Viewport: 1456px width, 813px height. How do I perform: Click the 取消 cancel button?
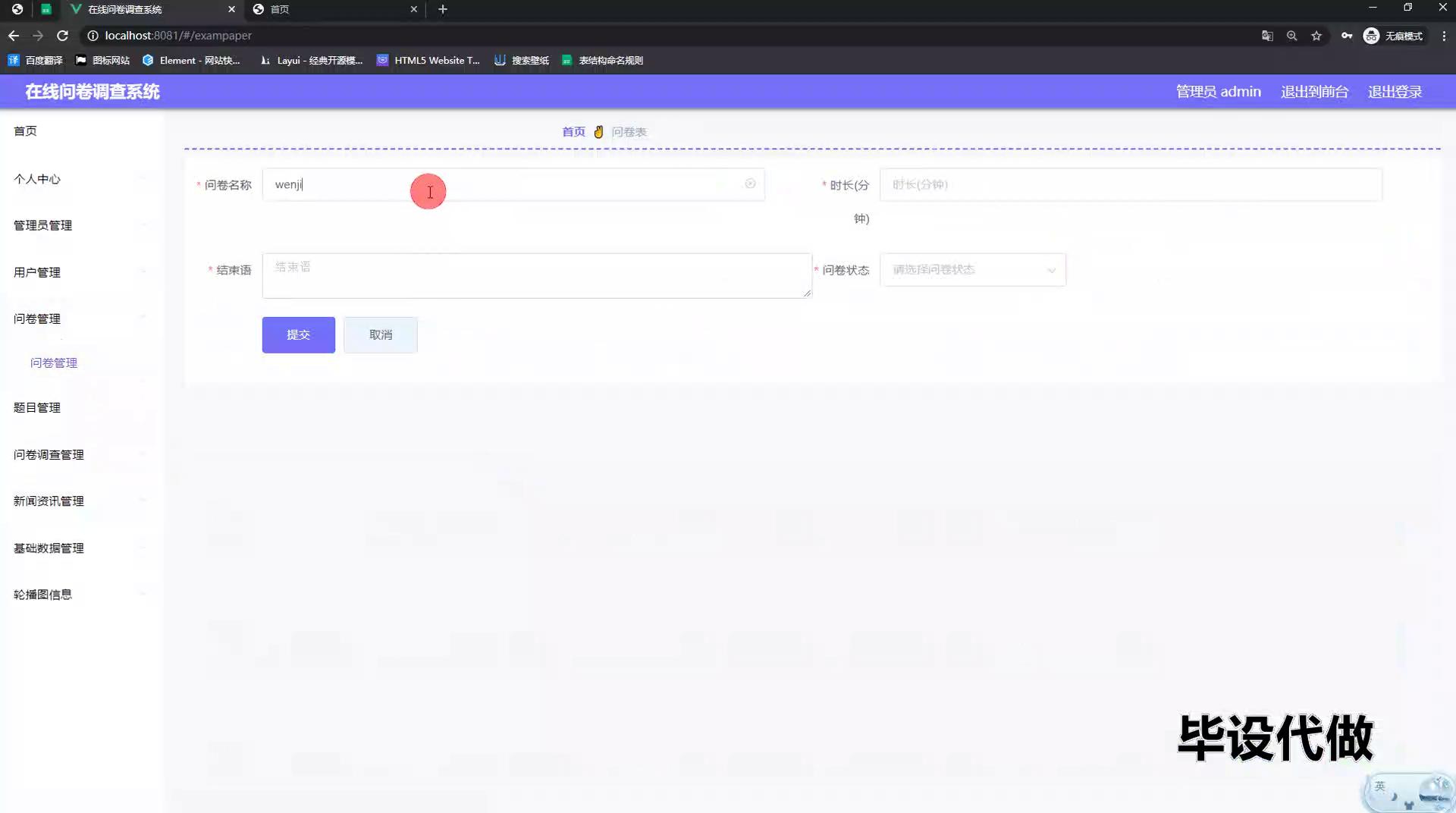click(380, 334)
